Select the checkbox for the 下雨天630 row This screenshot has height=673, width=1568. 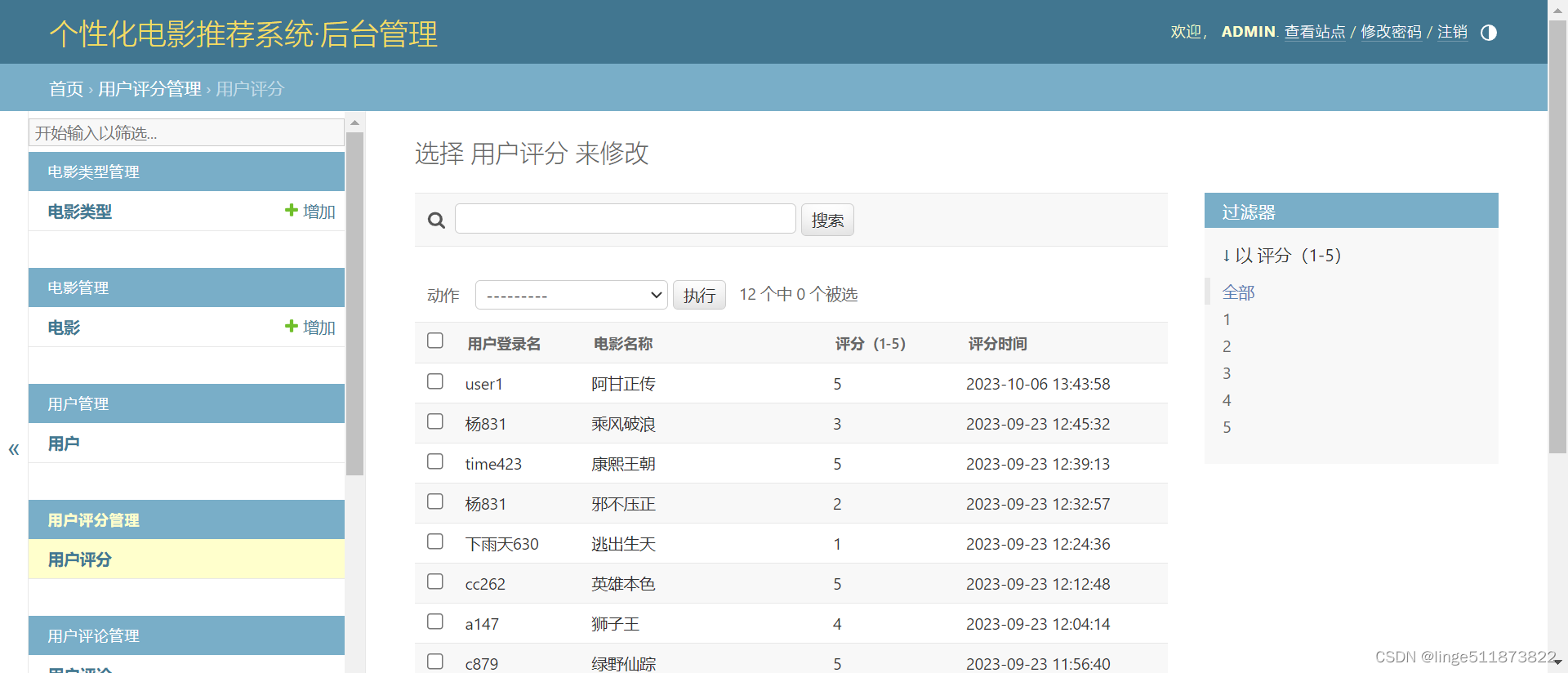click(x=435, y=542)
